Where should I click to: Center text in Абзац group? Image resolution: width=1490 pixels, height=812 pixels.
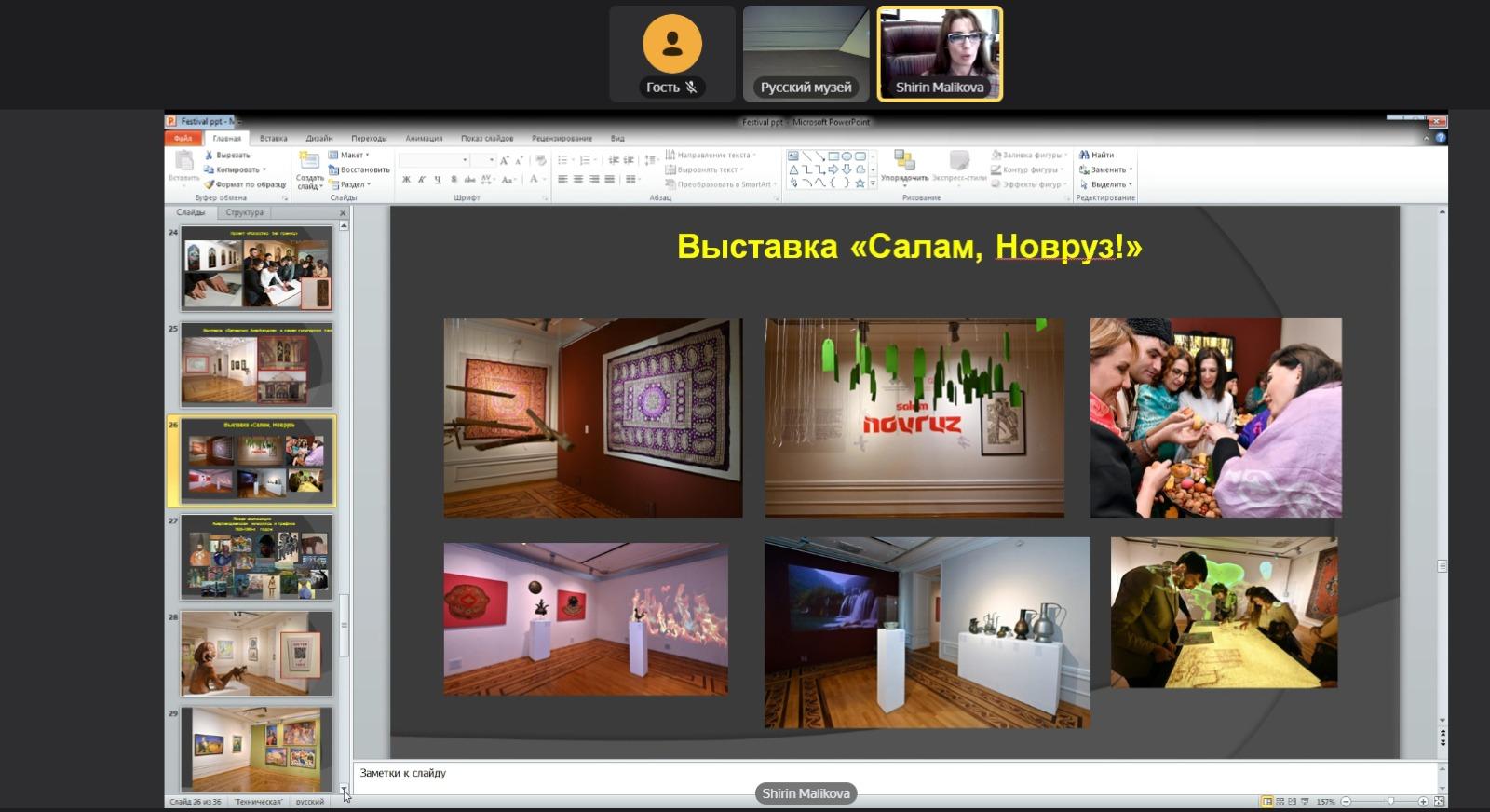coord(578,179)
